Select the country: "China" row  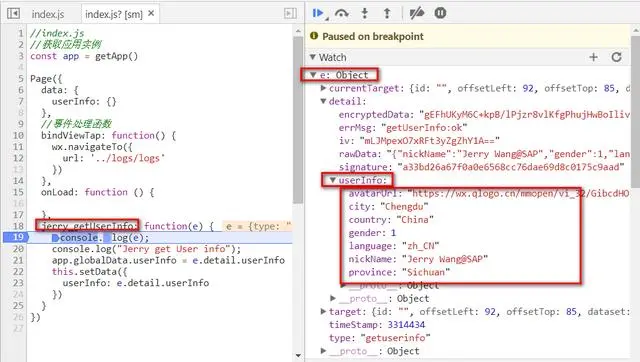coord(391,220)
